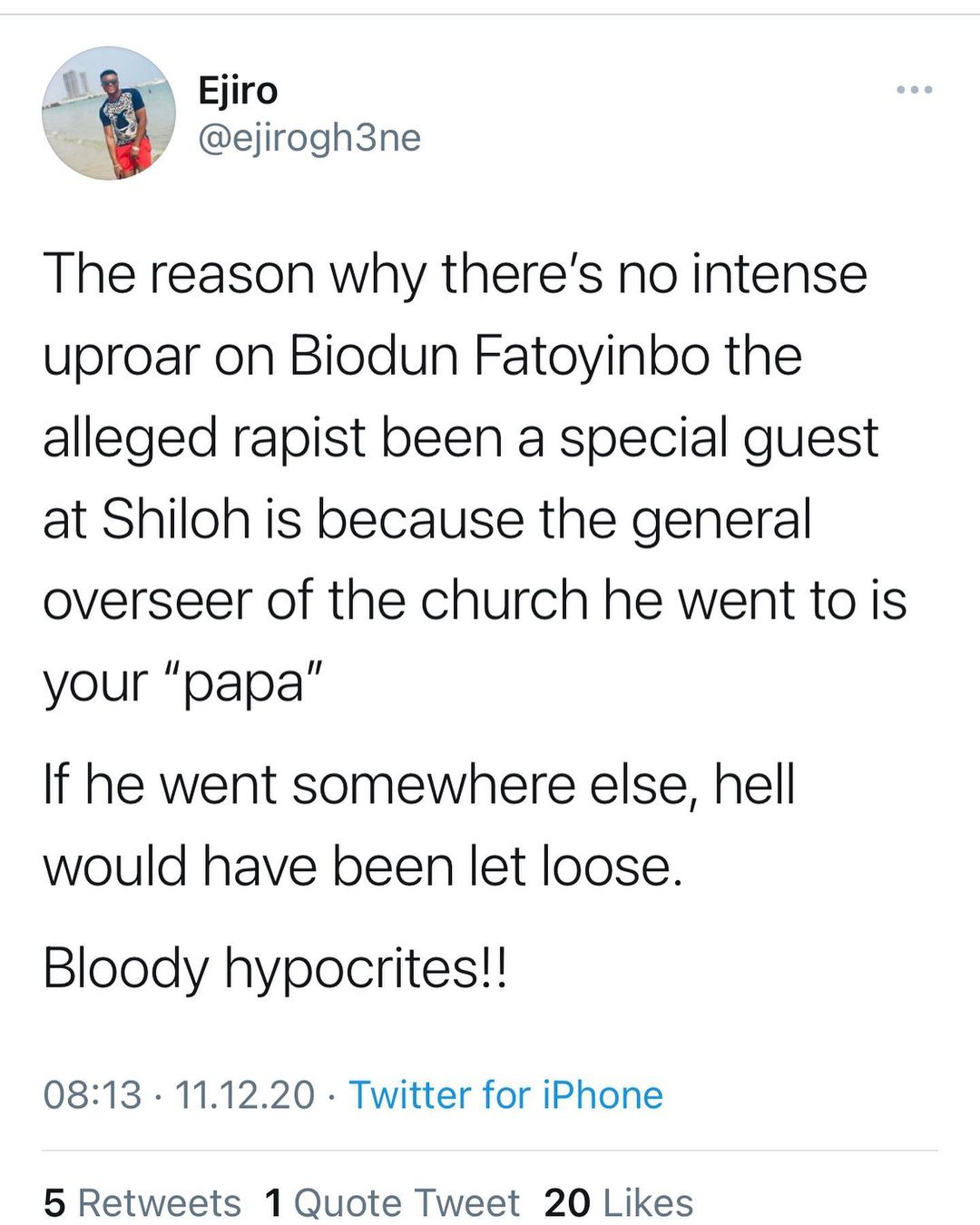Open the 1 Quote Tweet list
The image size is (980, 1225).
(392, 1203)
